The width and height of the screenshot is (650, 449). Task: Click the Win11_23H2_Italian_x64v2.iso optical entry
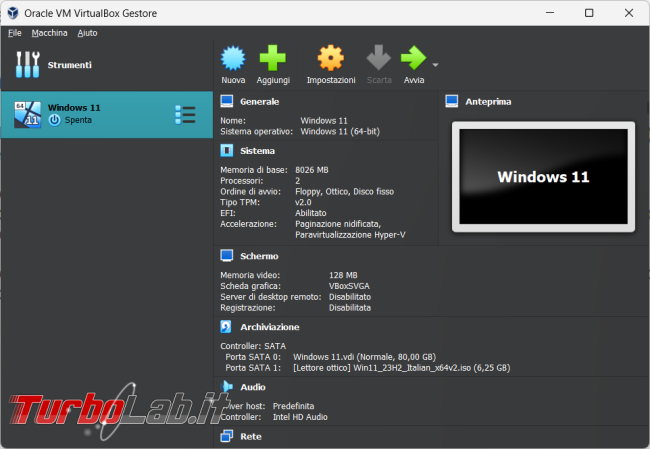coord(401,368)
